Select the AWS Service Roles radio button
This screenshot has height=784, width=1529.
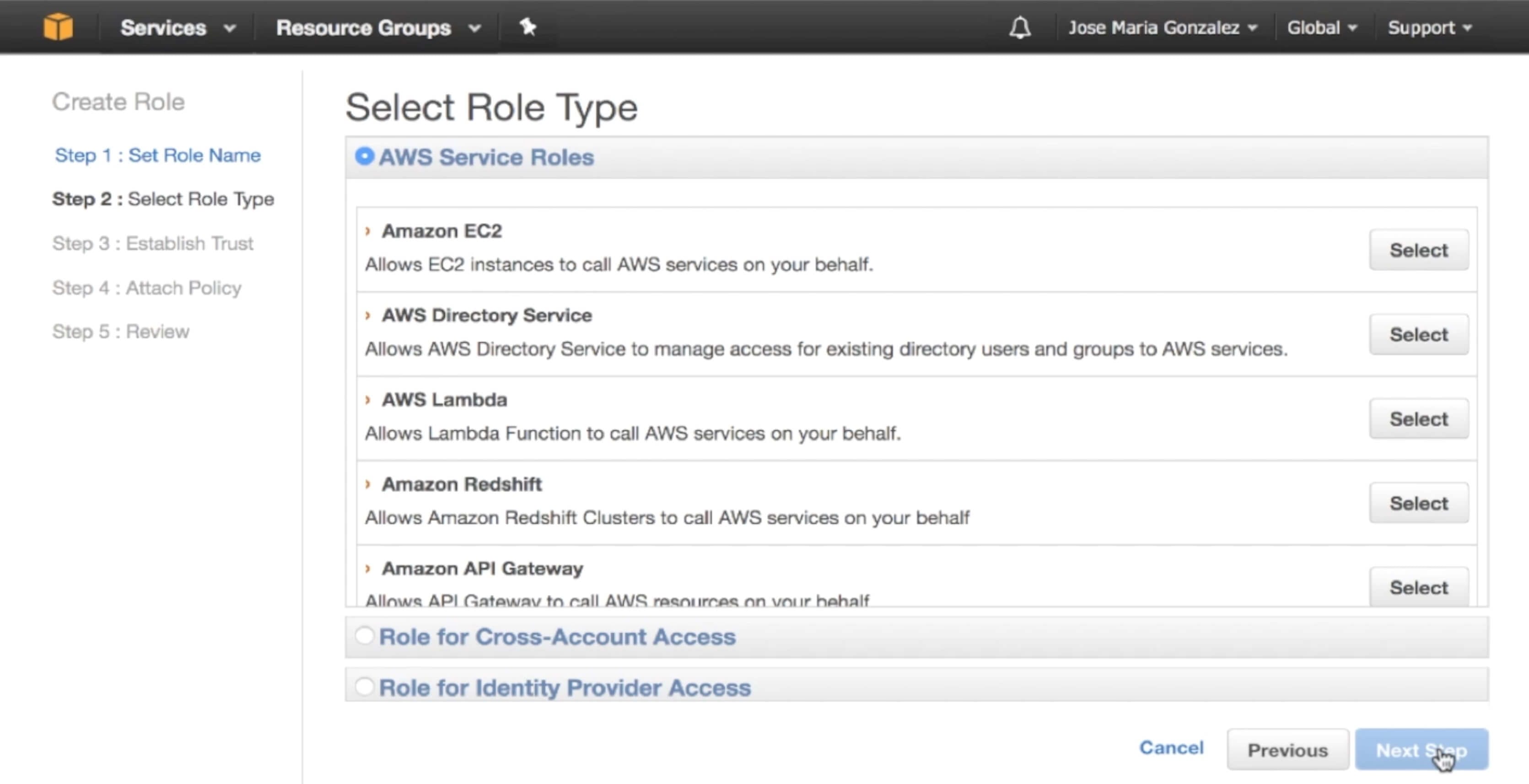click(x=365, y=156)
